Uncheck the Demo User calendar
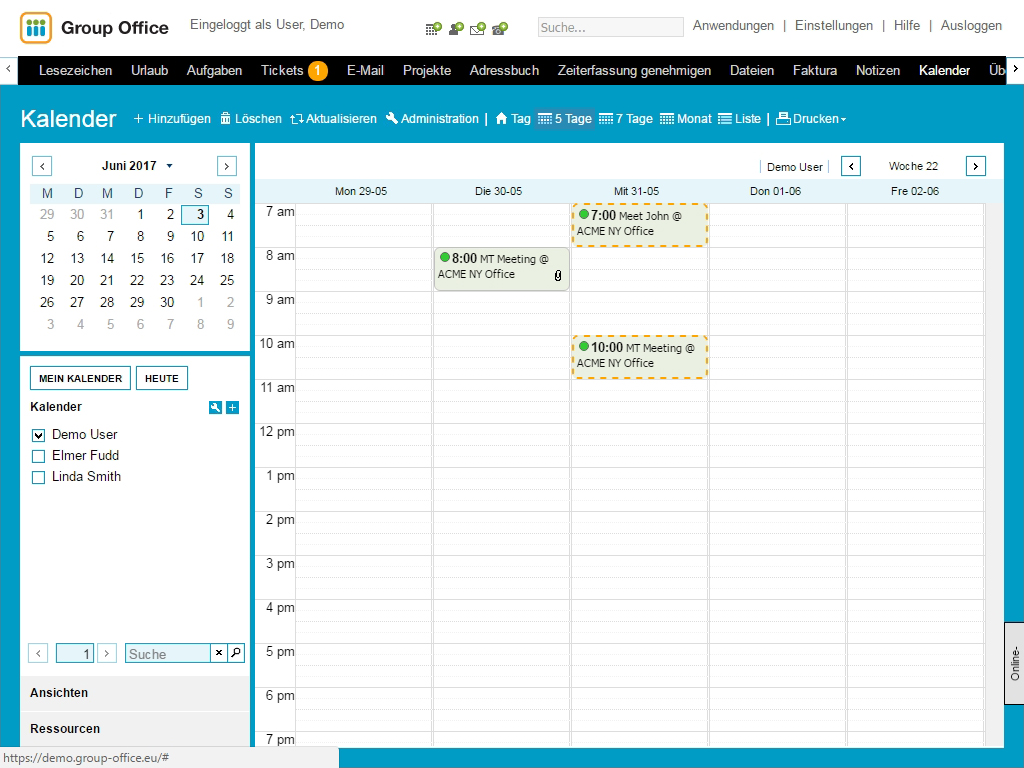The width and height of the screenshot is (1024, 768). pyautogui.click(x=39, y=435)
